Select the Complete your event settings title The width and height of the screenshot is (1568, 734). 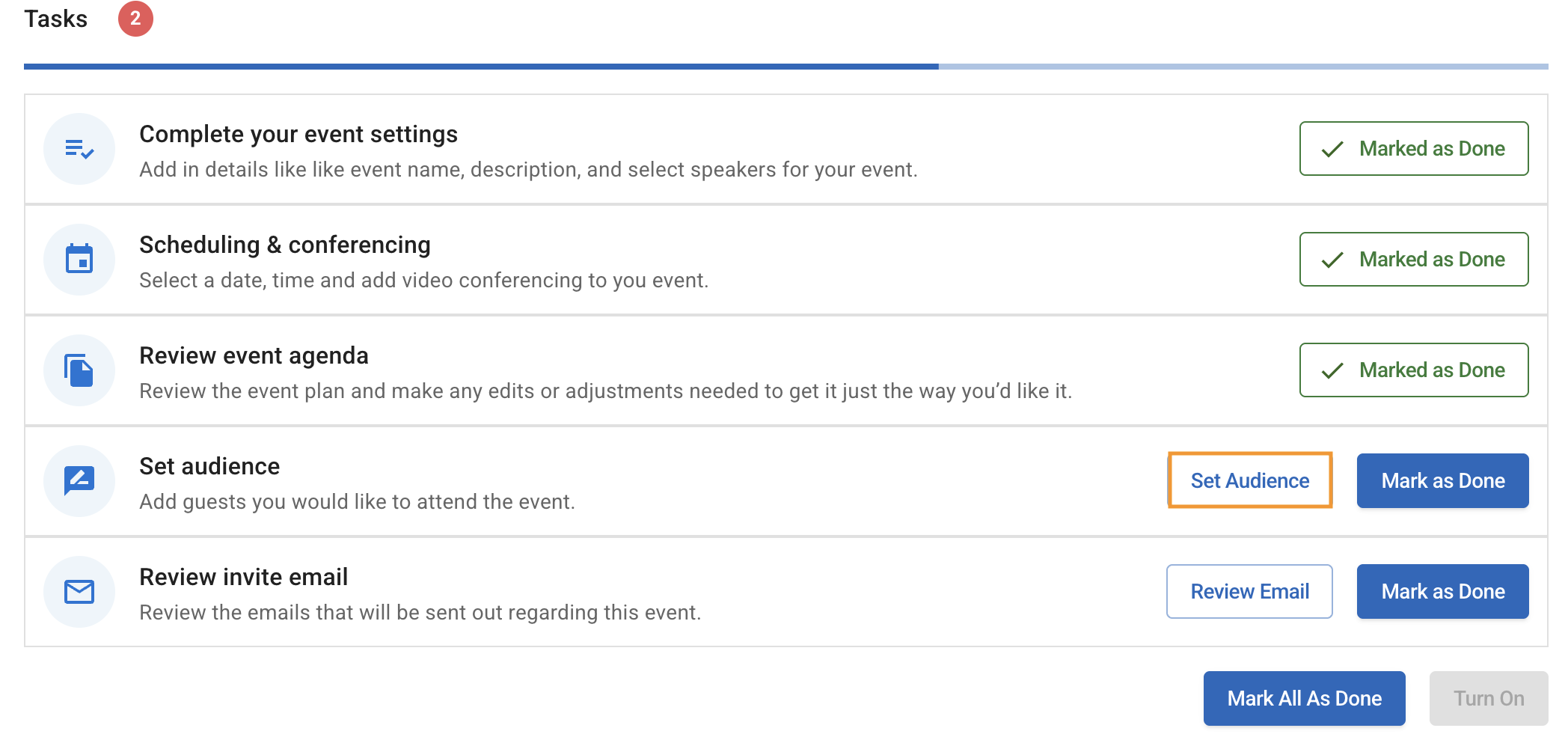298,134
